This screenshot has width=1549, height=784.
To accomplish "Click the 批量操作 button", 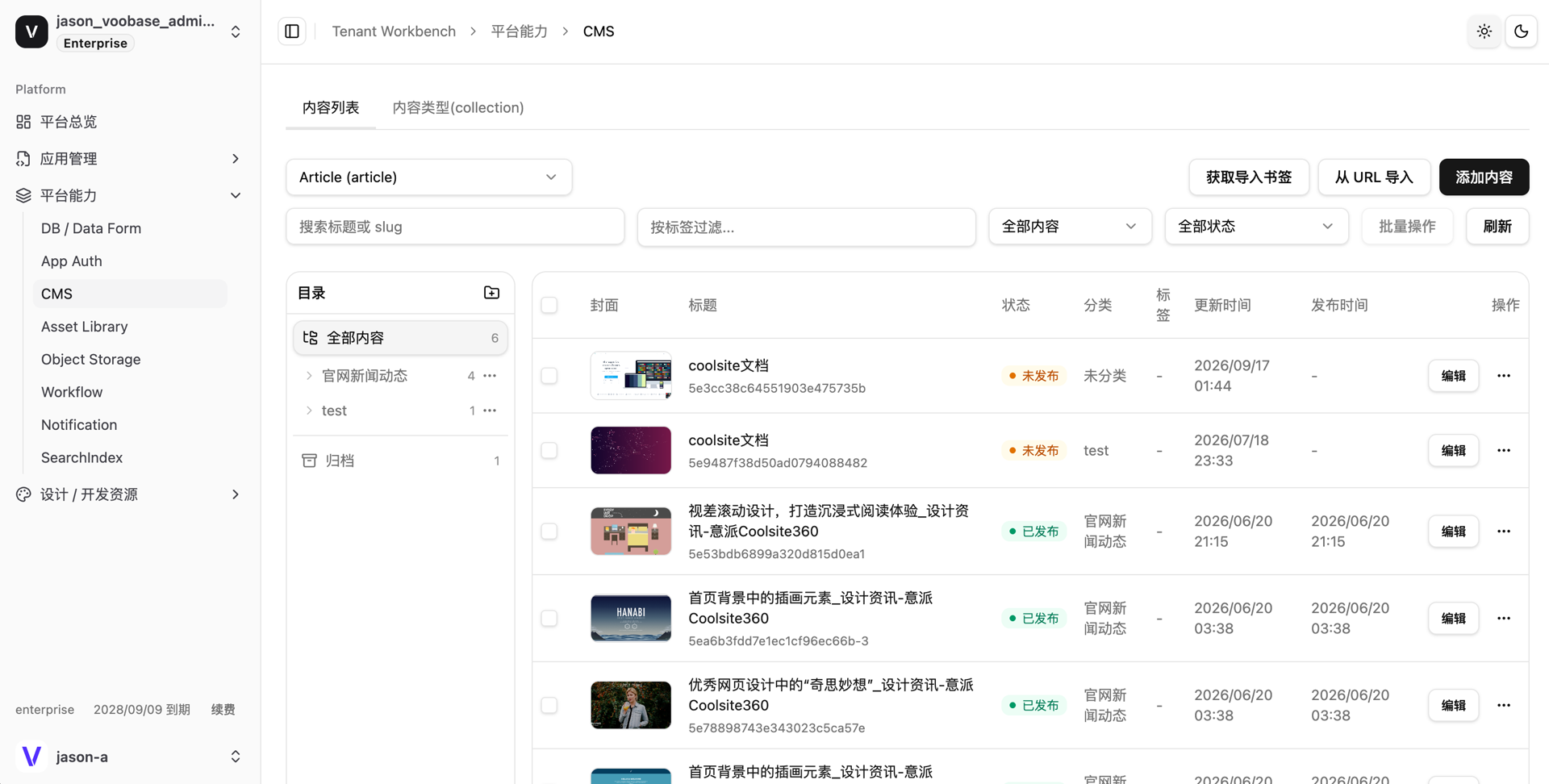I will pos(1407,227).
